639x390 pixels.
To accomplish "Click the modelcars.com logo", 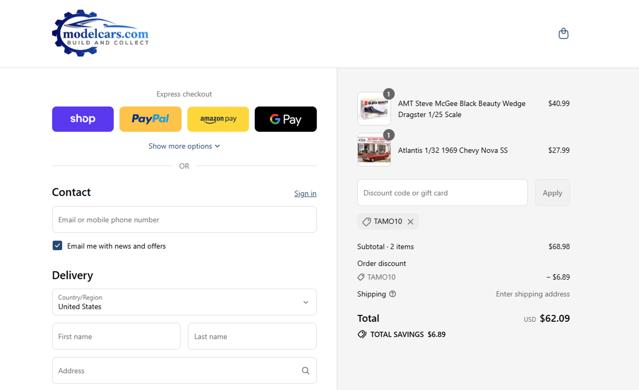I will [x=100, y=33].
